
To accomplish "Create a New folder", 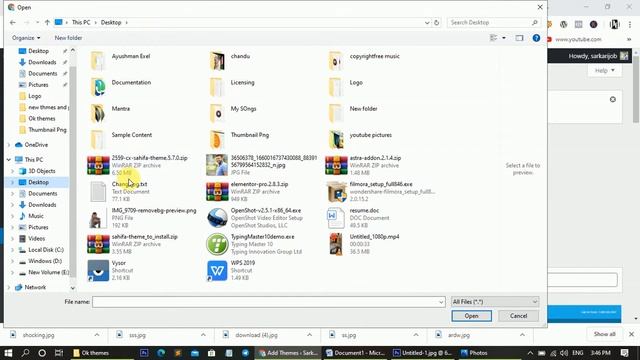I will point(69,38).
